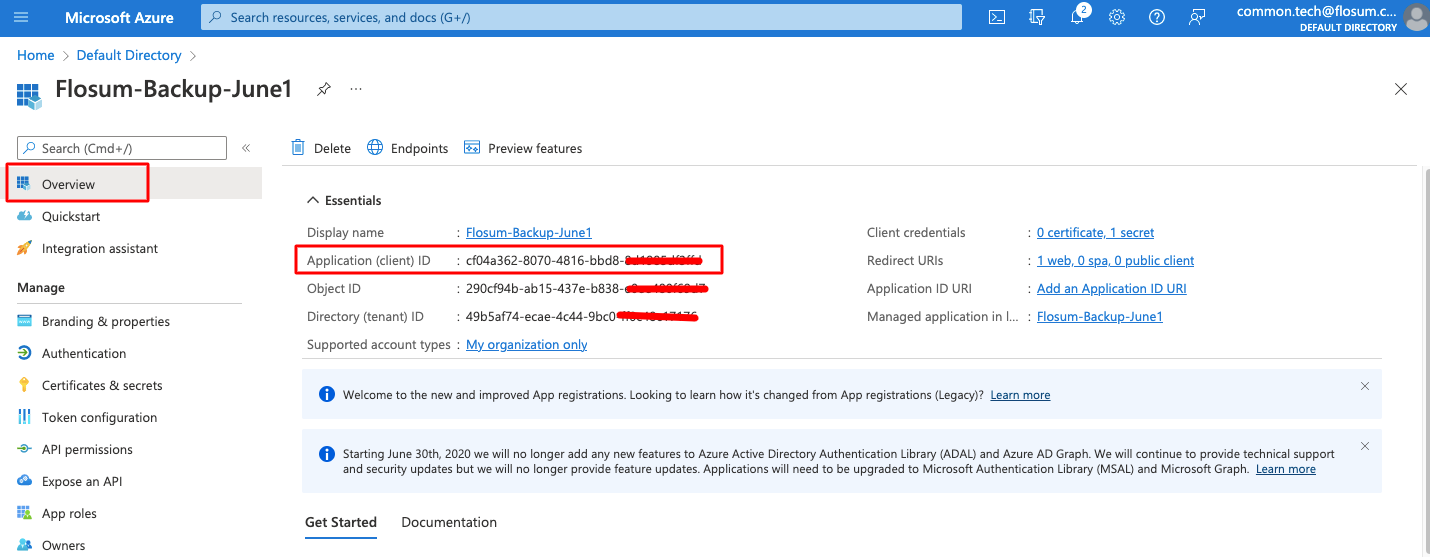Open the more options ellipsis
Screen dimensions: 1430x557
click(x=356, y=89)
